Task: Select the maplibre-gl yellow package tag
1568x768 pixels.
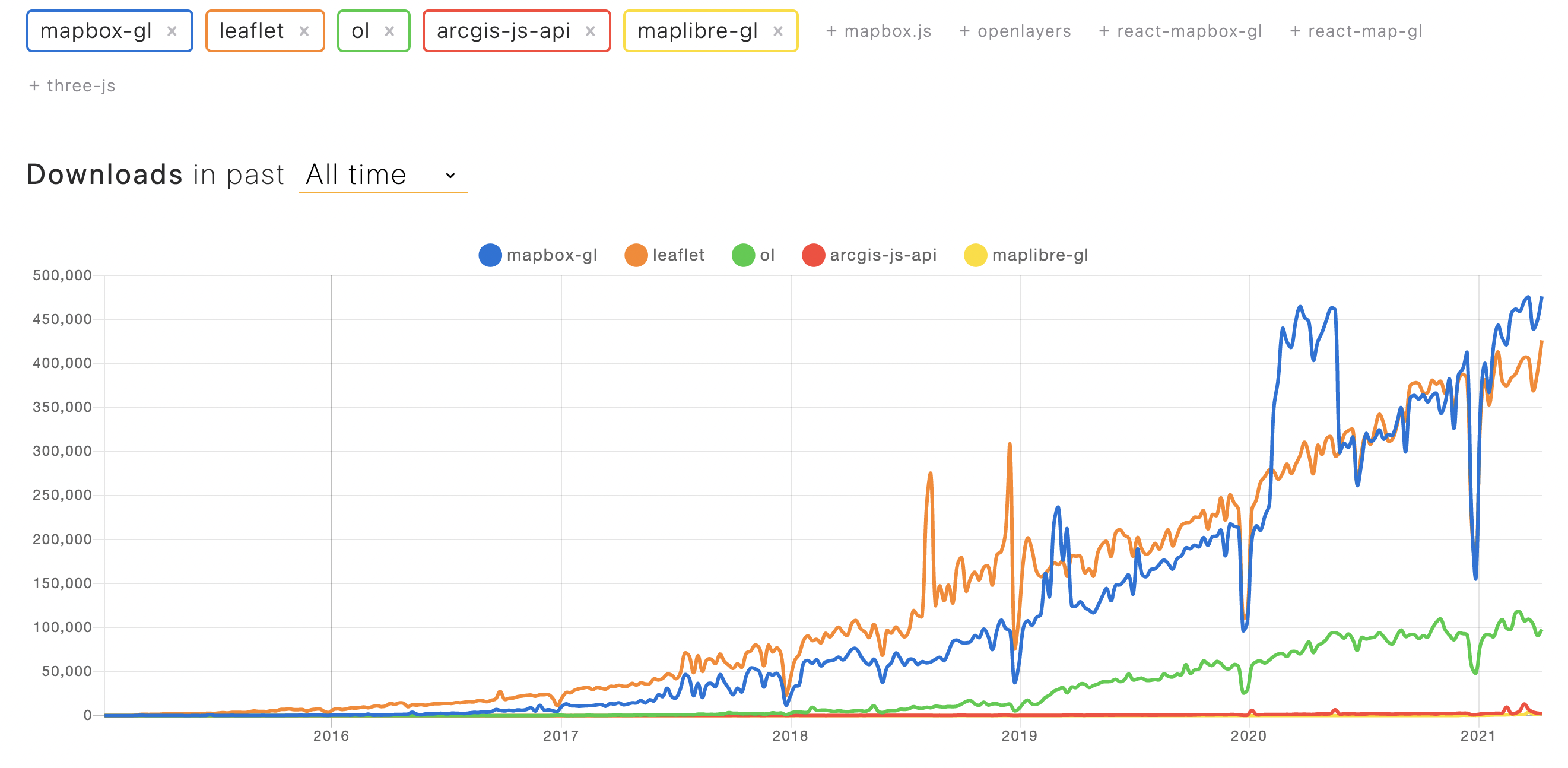Action: pos(697,31)
